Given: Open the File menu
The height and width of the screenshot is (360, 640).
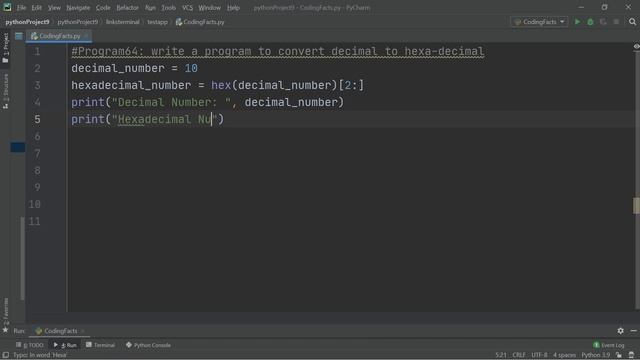Looking at the screenshot, I should [21, 7].
